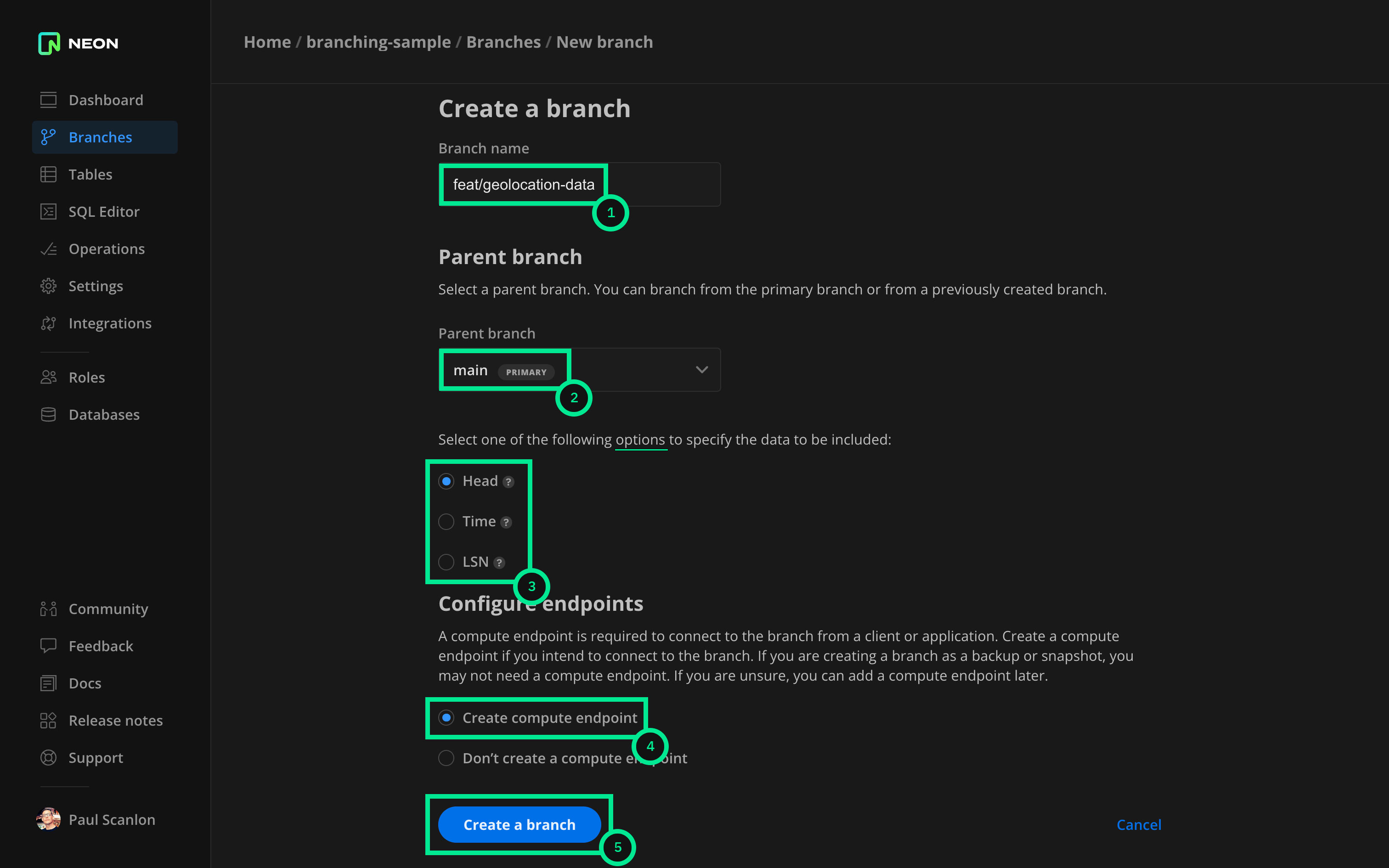The image size is (1389, 868).
Task: Click the Create a branch button
Action: click(519, 824)
